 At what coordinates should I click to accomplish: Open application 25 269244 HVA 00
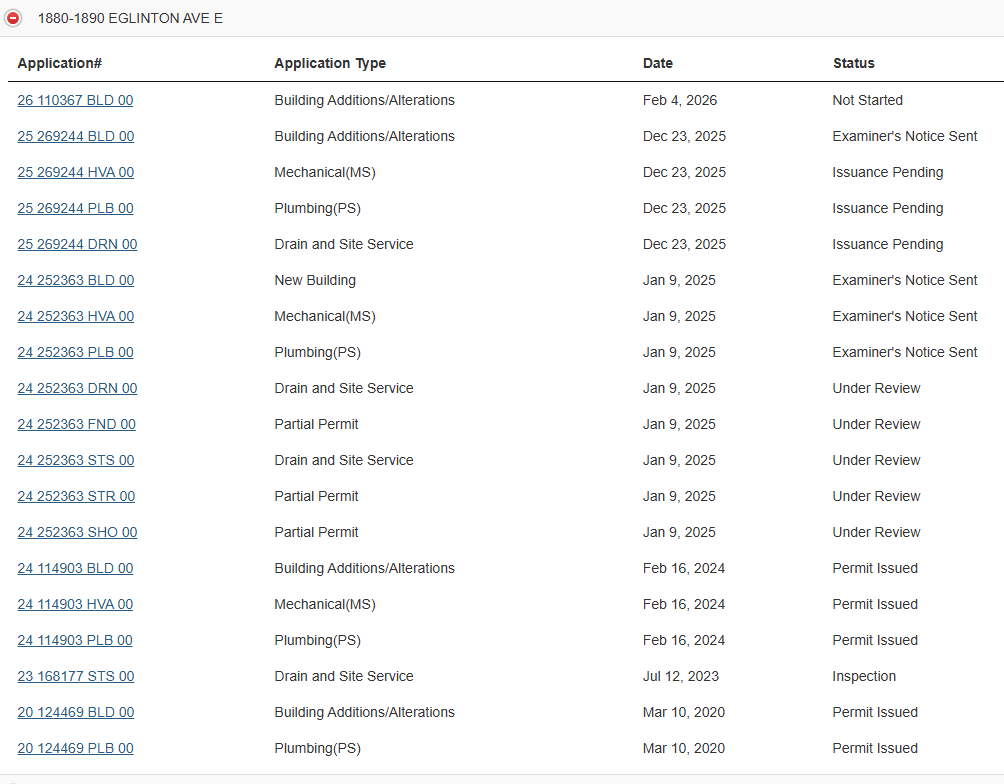75,172
